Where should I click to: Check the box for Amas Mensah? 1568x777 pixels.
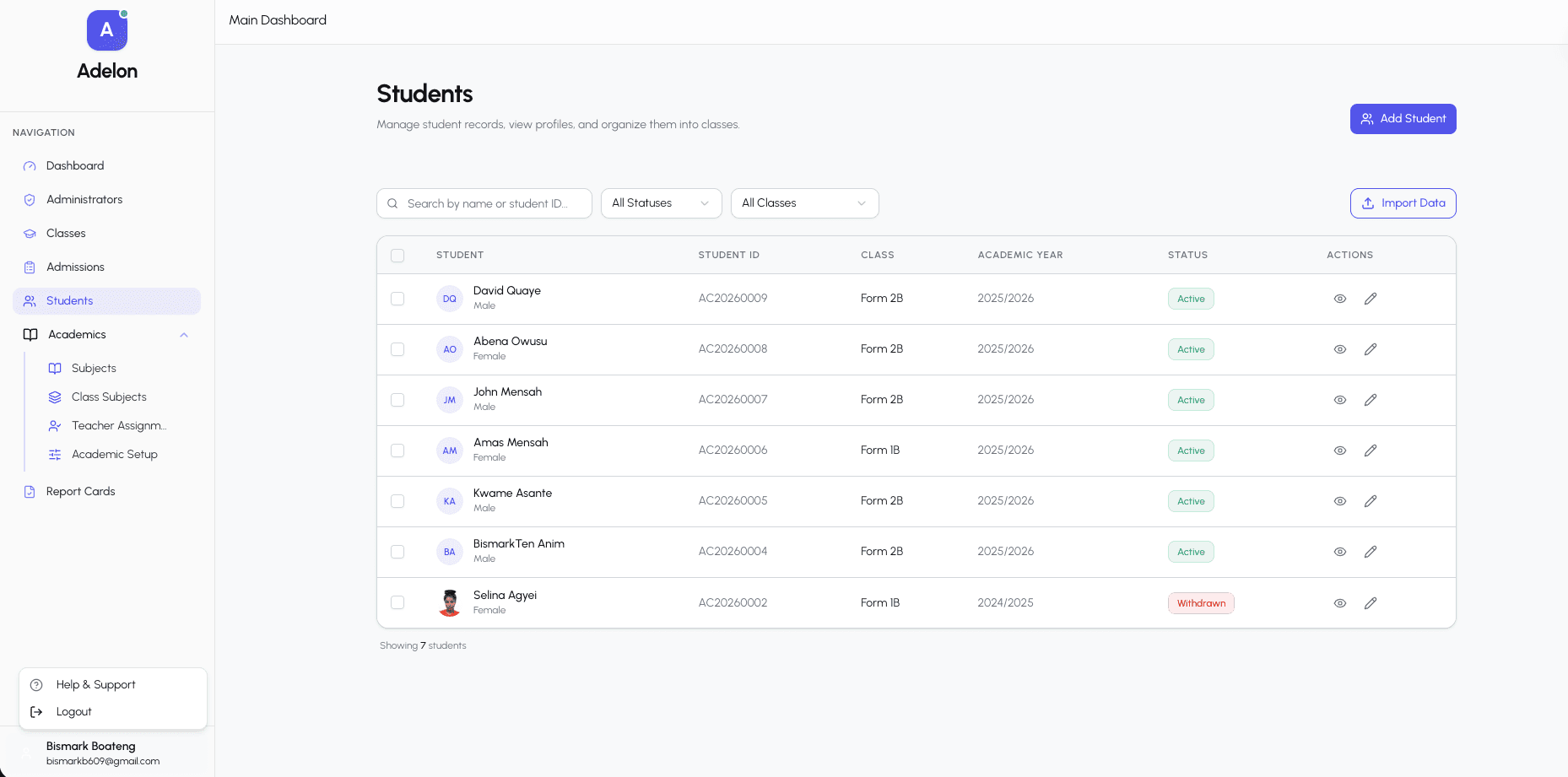click(x=397, y=451)
